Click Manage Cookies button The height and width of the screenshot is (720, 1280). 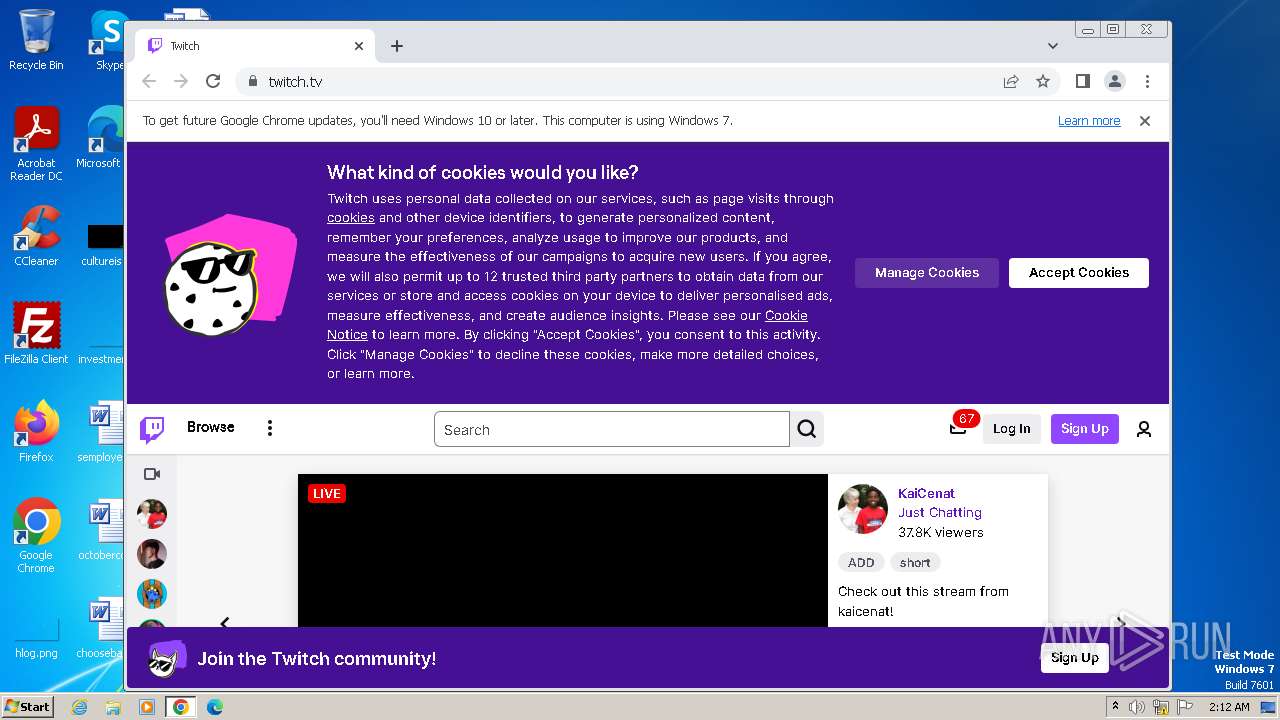(x=927, y=272)
